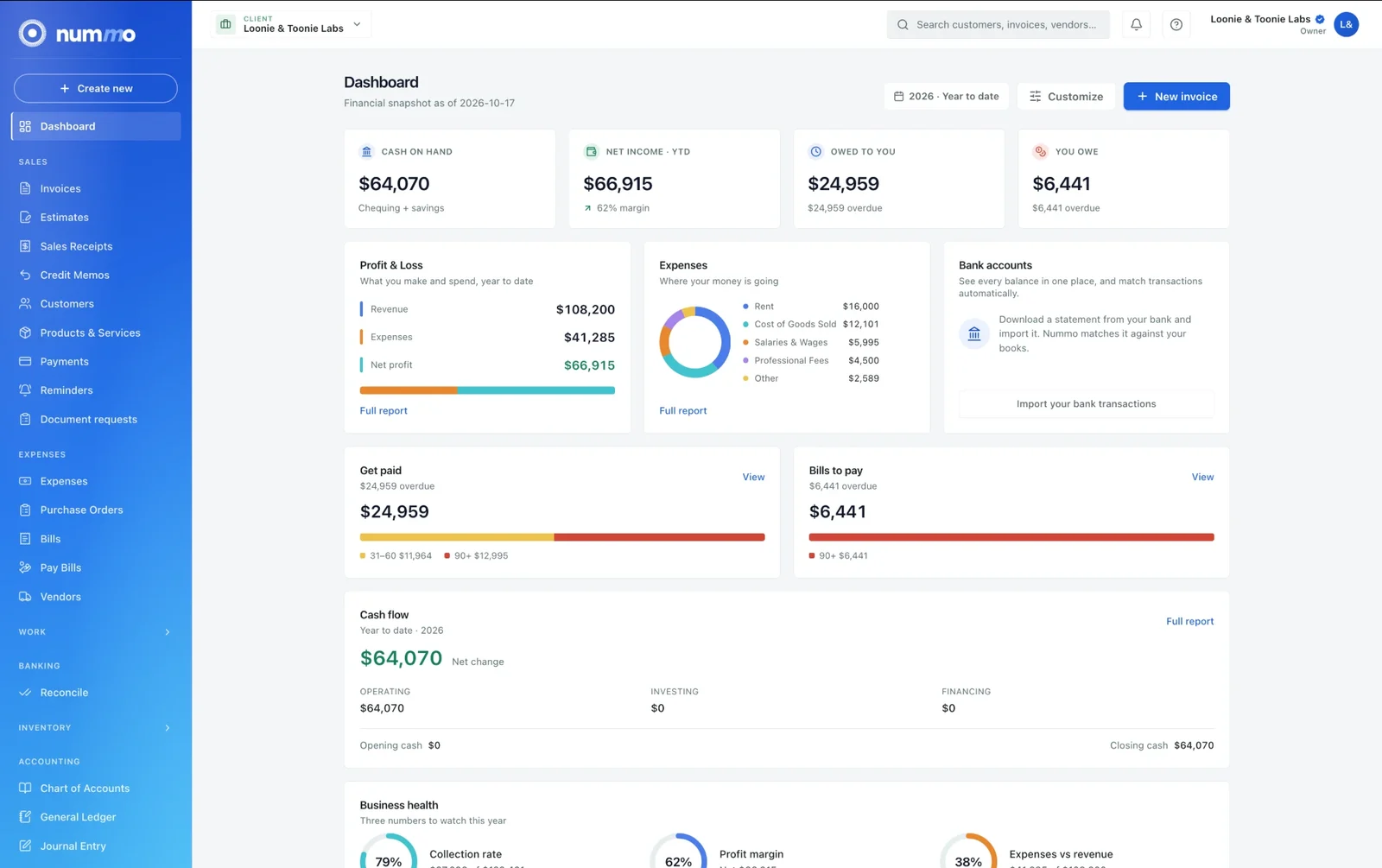Open Expenses Full report link

(682, 411)
